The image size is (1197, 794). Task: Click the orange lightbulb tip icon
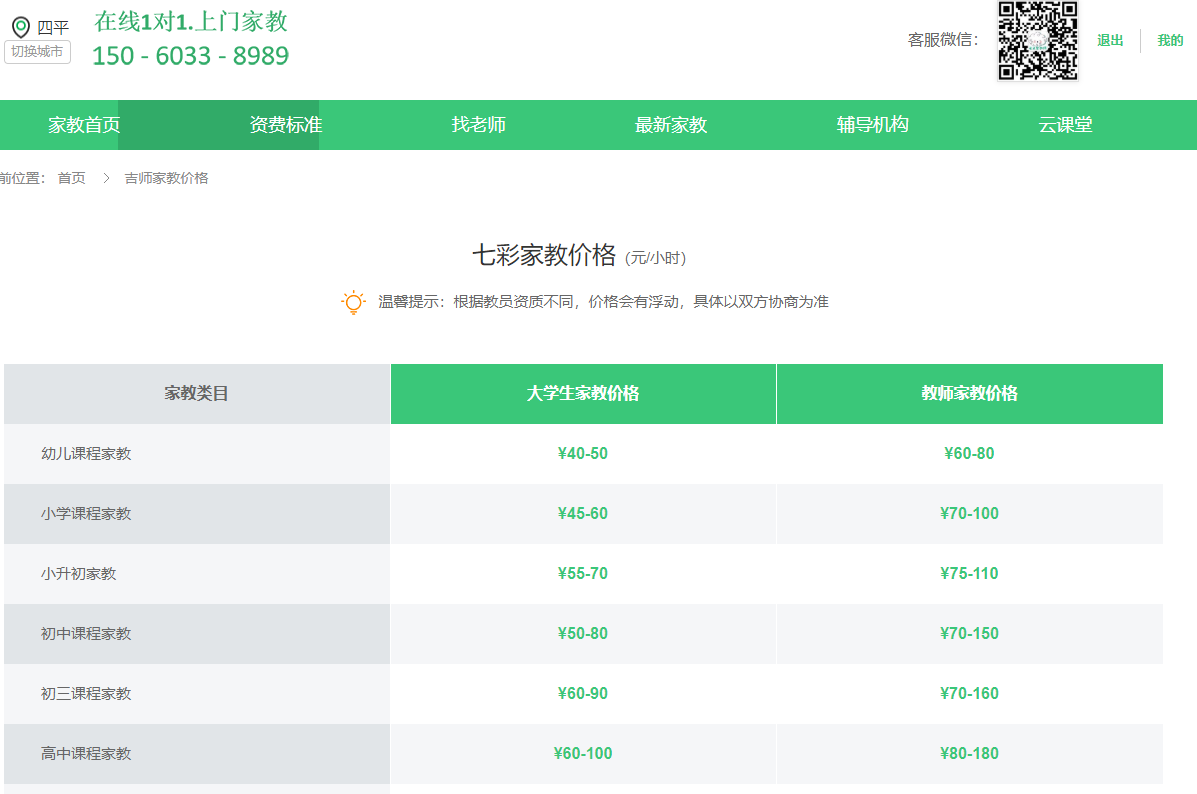pyautogui.click(x=353, y=302)
